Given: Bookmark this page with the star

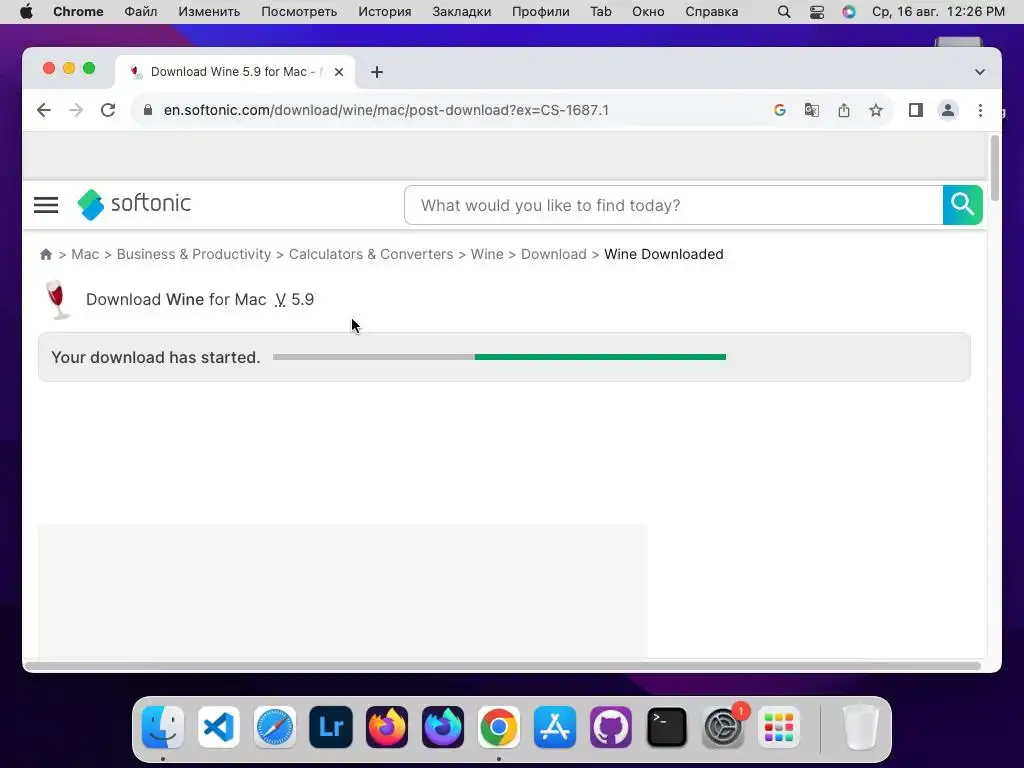Looking at the screenshot, I should click(x=876, y=110).
